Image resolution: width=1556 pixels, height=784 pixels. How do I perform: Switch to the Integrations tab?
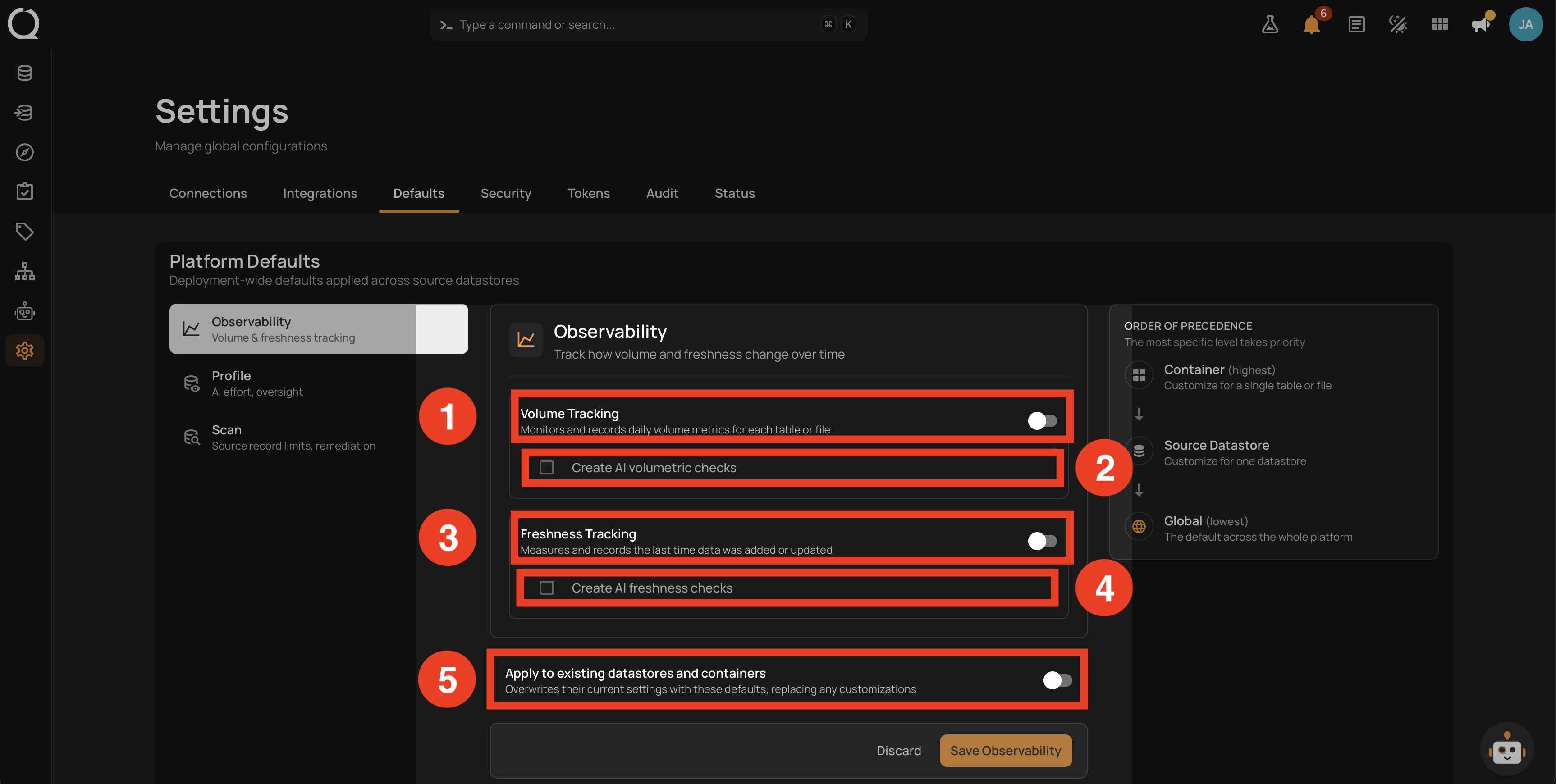pyautogui.click(x=320, y=193)
